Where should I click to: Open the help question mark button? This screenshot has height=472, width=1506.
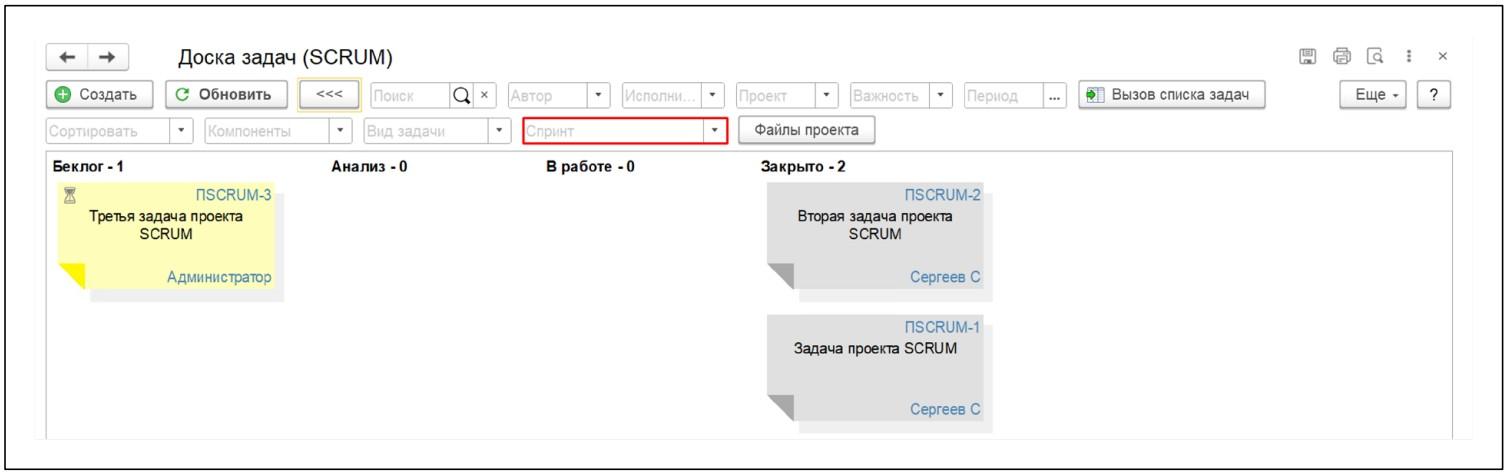1434,94
